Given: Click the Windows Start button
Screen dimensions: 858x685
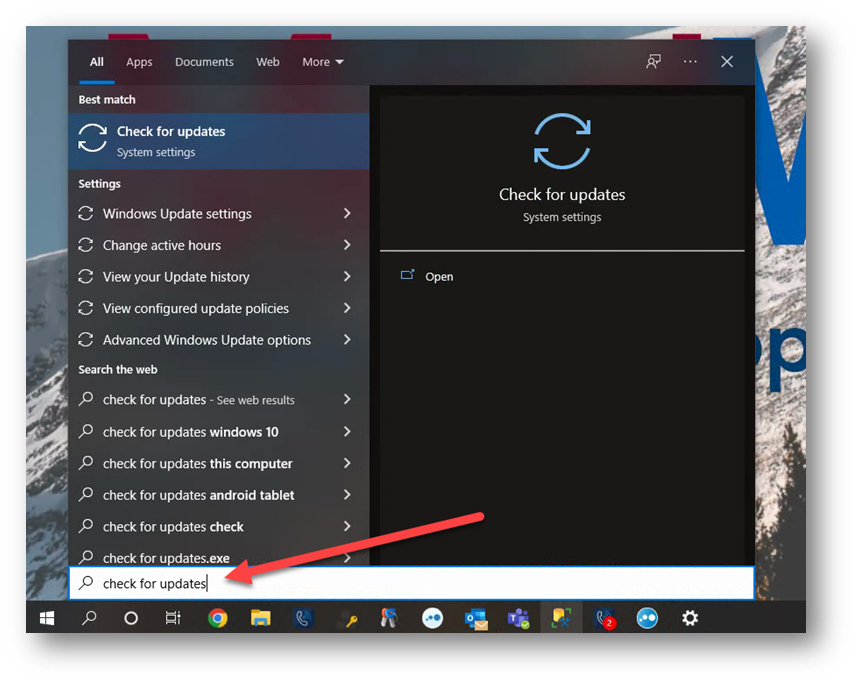Looking at the screenshot, I should [x=47, y=618].
